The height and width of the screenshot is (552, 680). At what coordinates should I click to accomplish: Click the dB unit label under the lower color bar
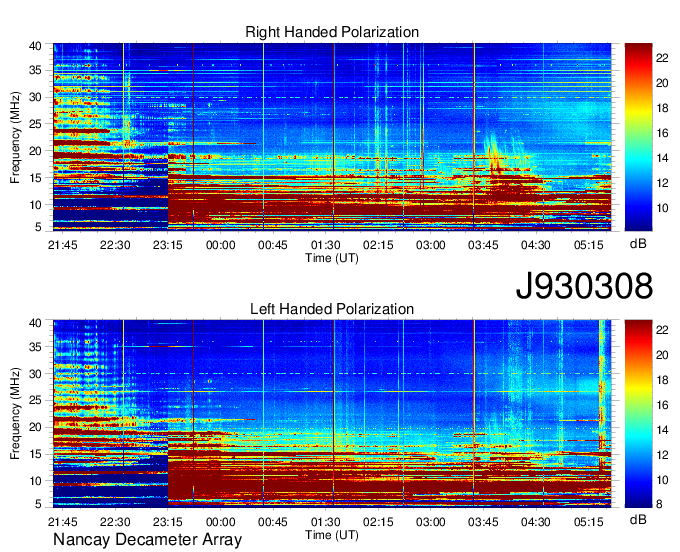point(638,519)
